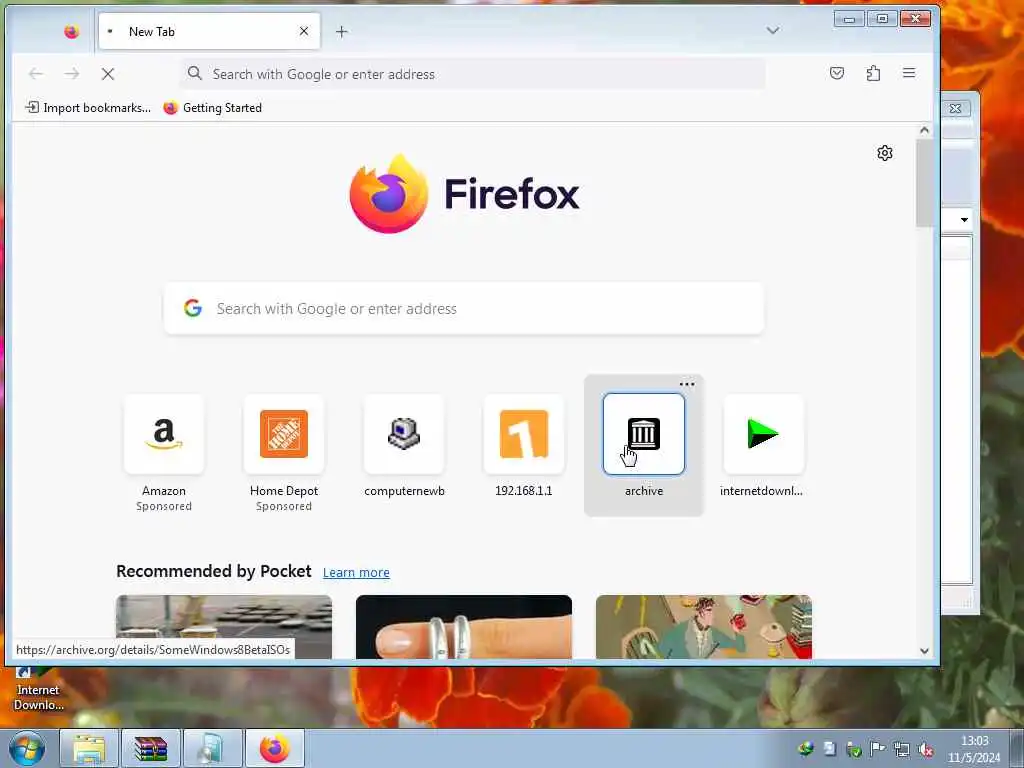Open the Save to Pocket icon
The image size is (1024, 768).
click(837, 73)
